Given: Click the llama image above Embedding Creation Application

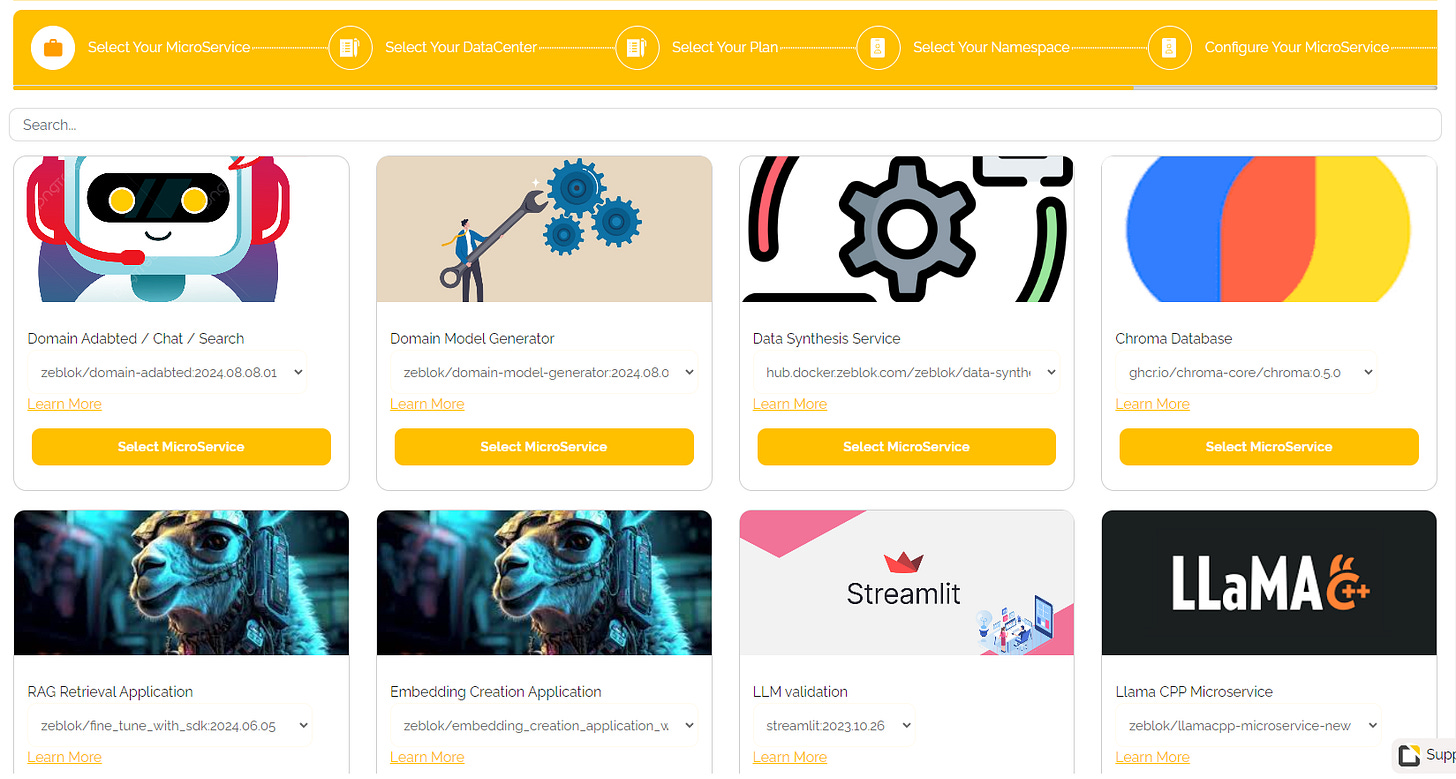Looking at the screenshot, I should coord(544,583).
